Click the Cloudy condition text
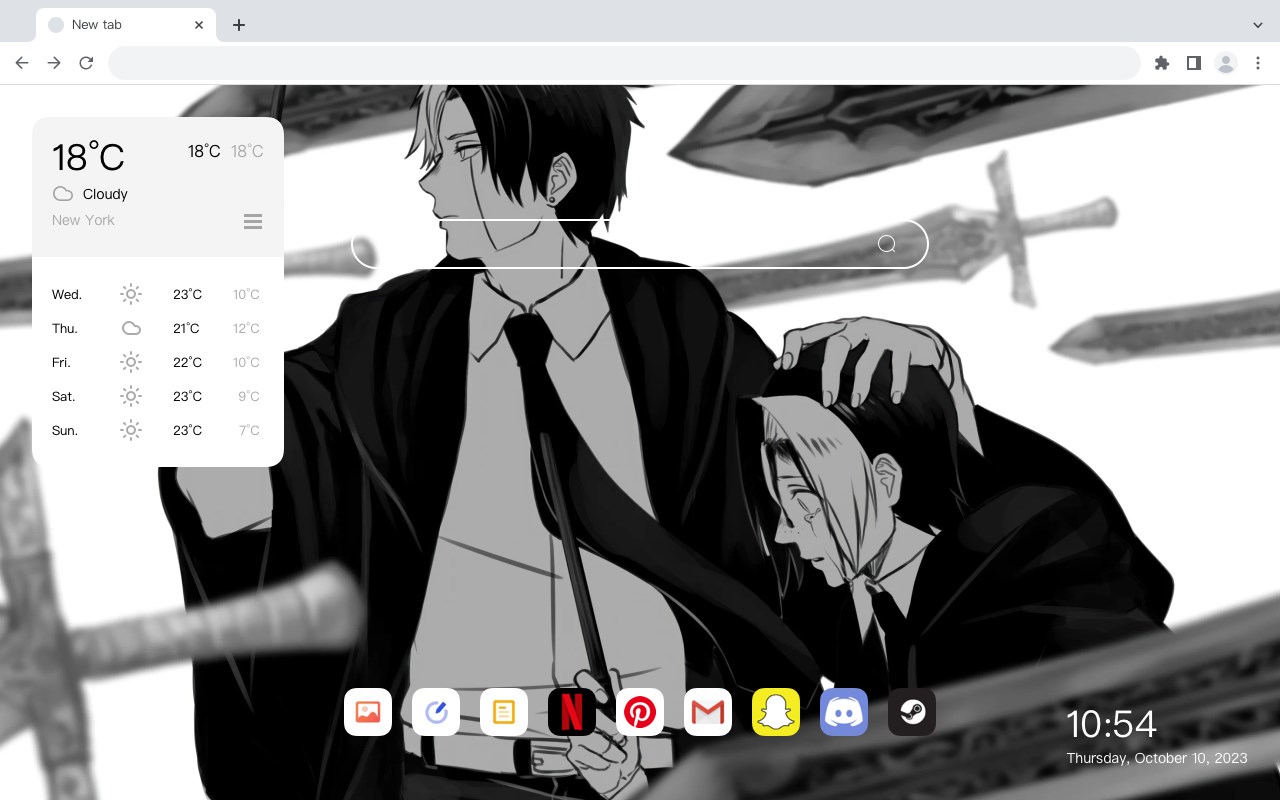Image resolution: width=1280 pixels, height=800 pixels. coord(105,194)
